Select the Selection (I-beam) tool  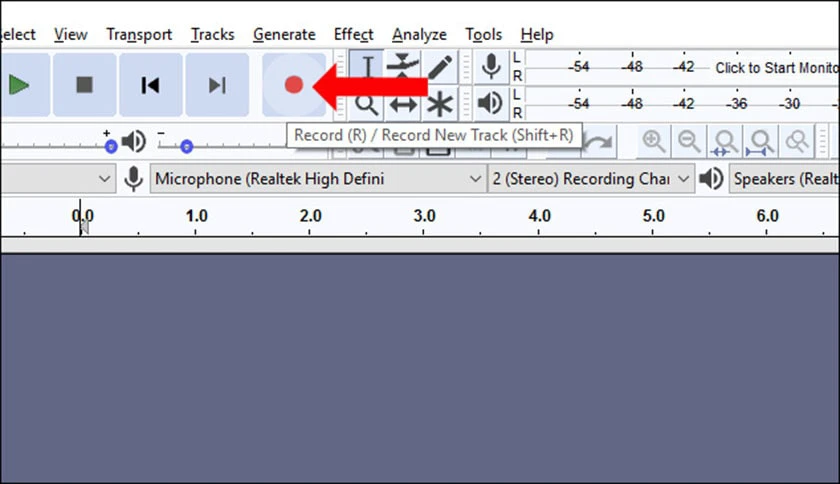click(x=367, y=67)
